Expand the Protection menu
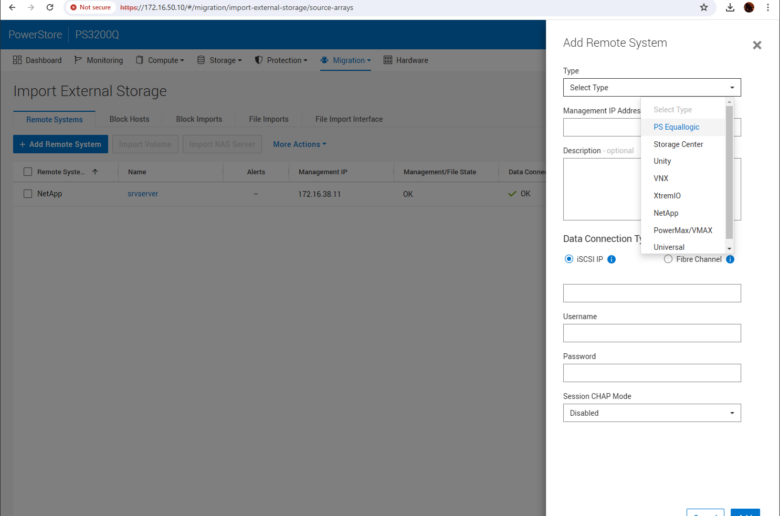Screen dimensions: 780x516 tap(281, 60)
